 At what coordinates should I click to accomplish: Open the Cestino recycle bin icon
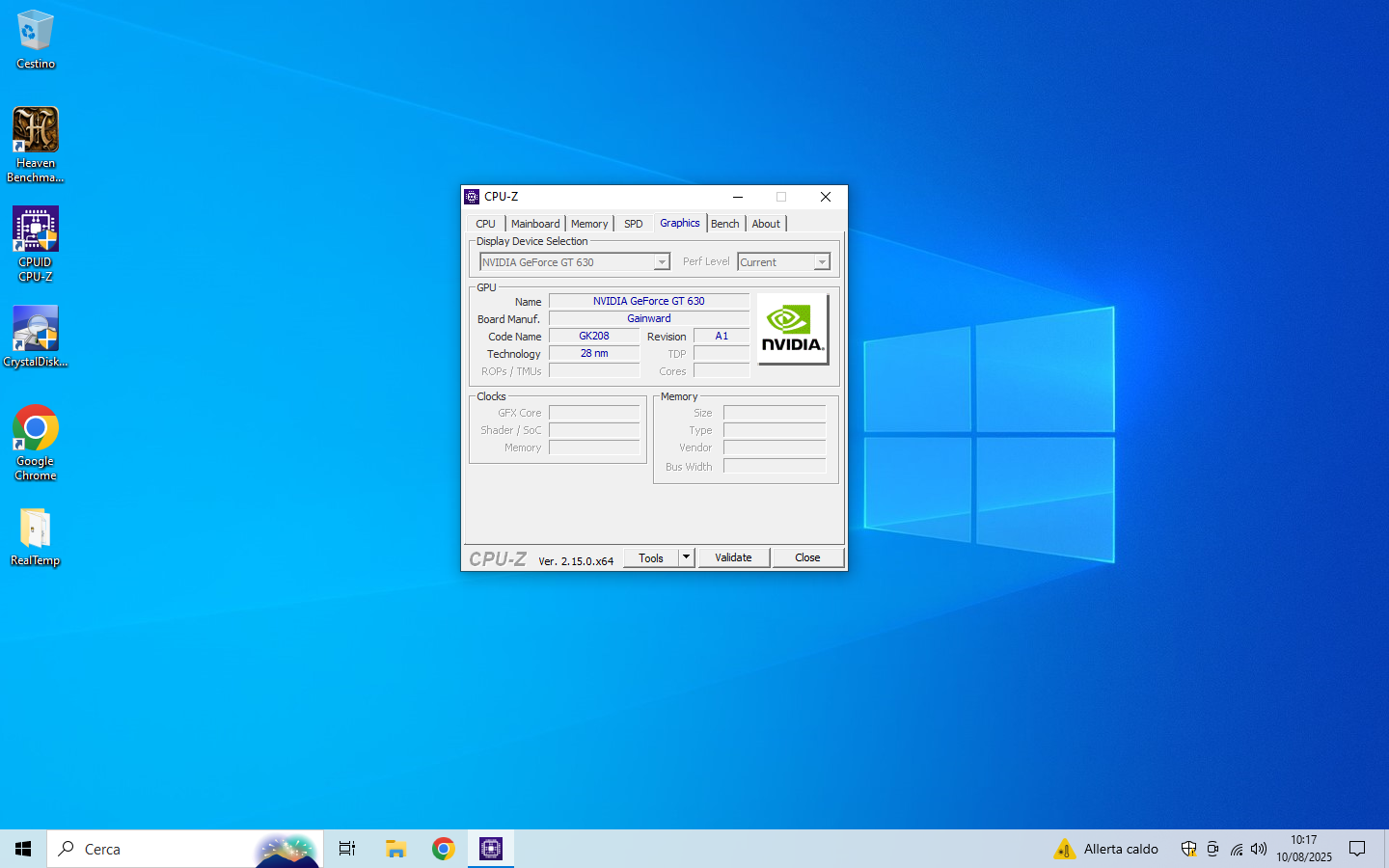pos(36,40)
